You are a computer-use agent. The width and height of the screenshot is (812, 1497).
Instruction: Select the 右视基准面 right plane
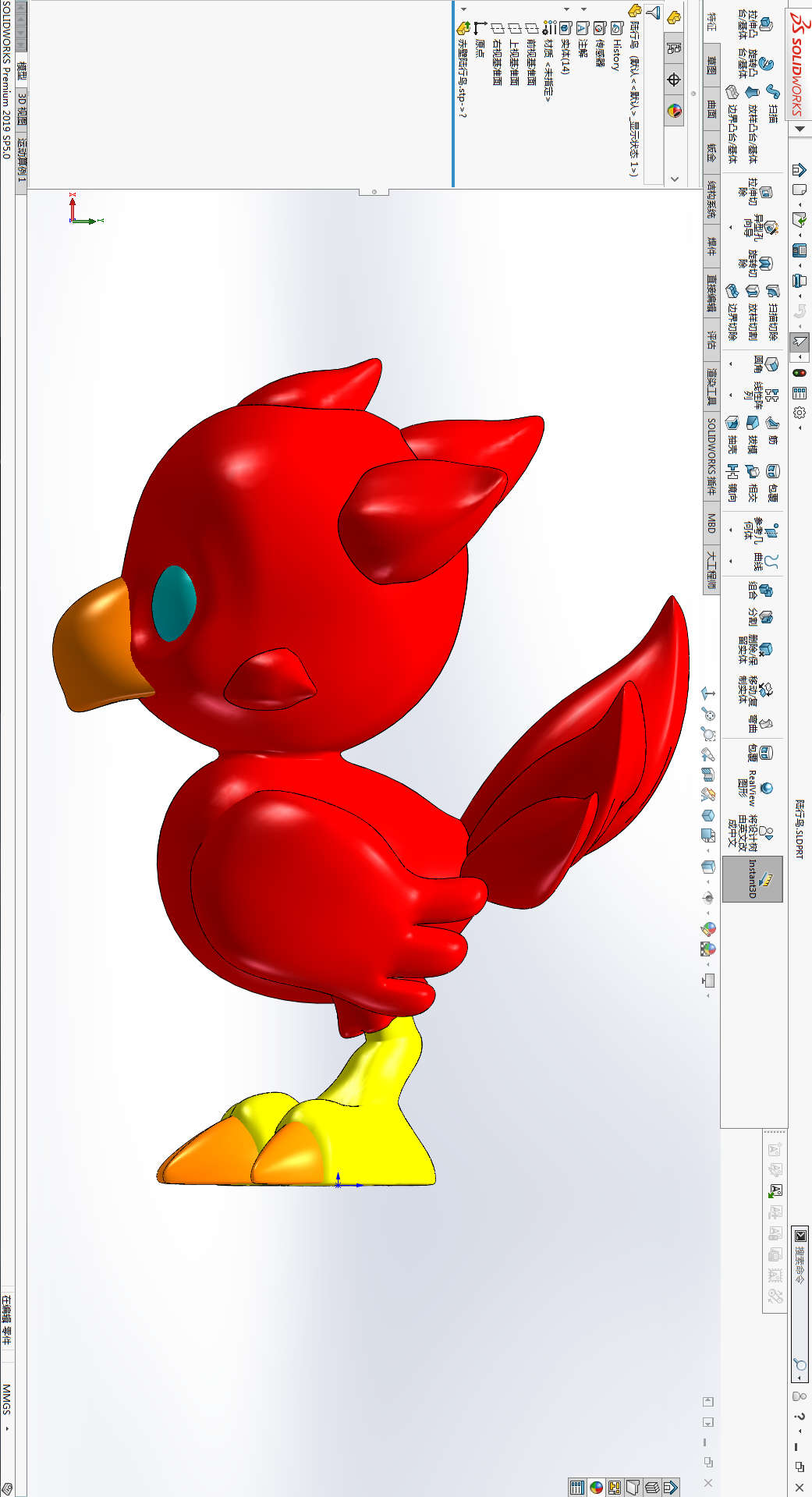[497, 55]
